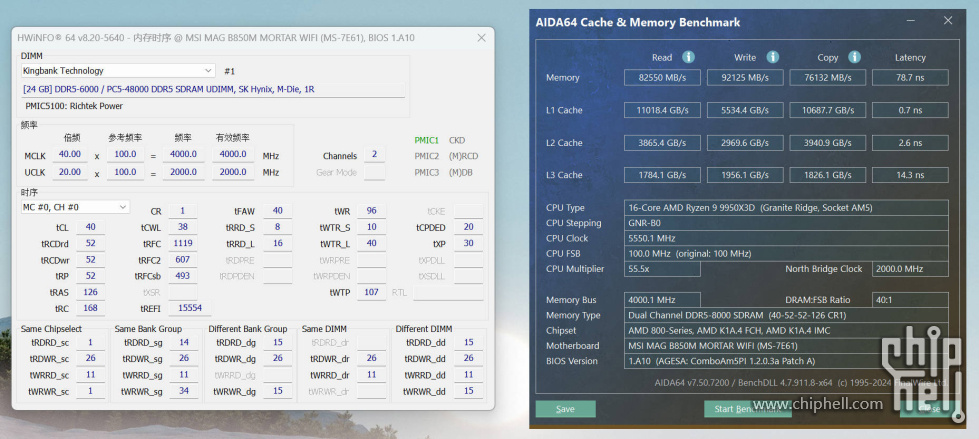979x439 pixels.
Task: Click the MCLK multiplier value 40.00
Action: click(x=69, y=154)
